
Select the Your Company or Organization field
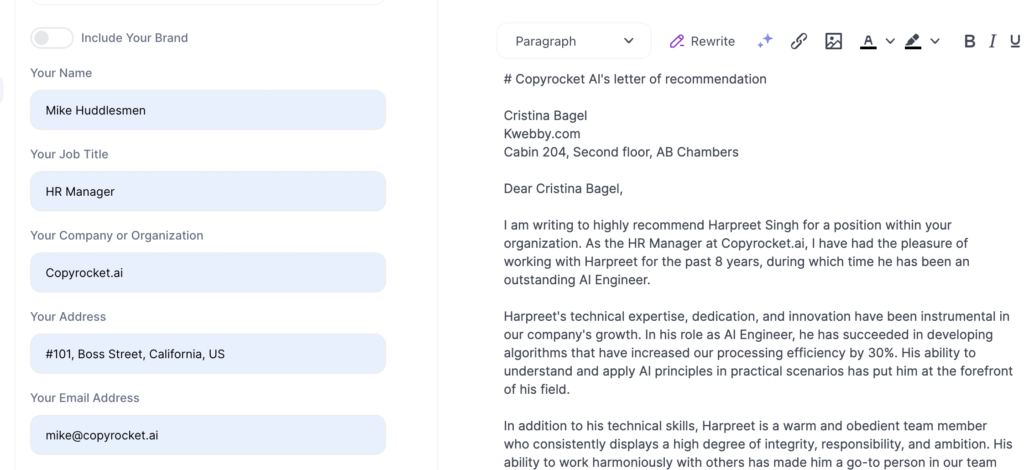pos(208,272)
